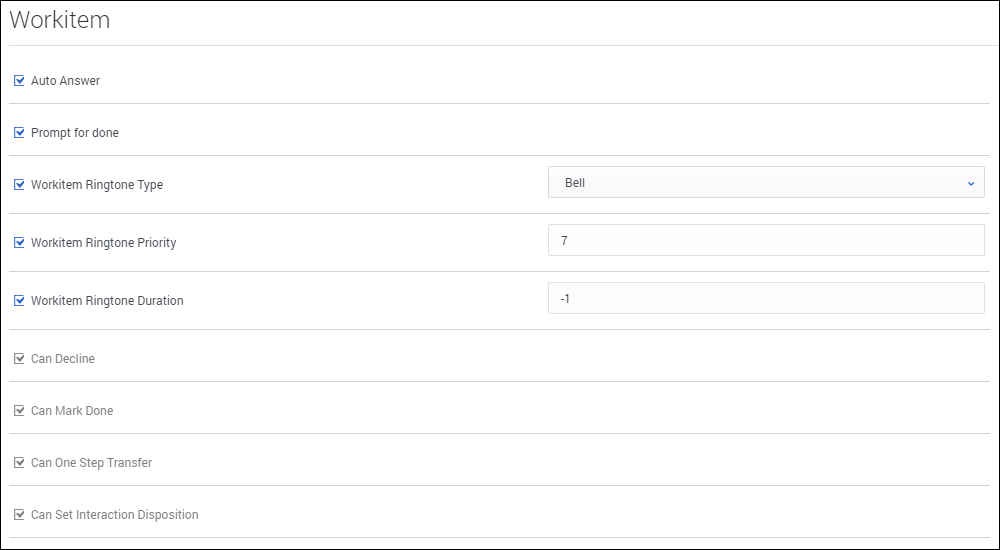Click the Can Mark Done checkbox
This screenshot has width=1000, height=550.
point(19,411)
